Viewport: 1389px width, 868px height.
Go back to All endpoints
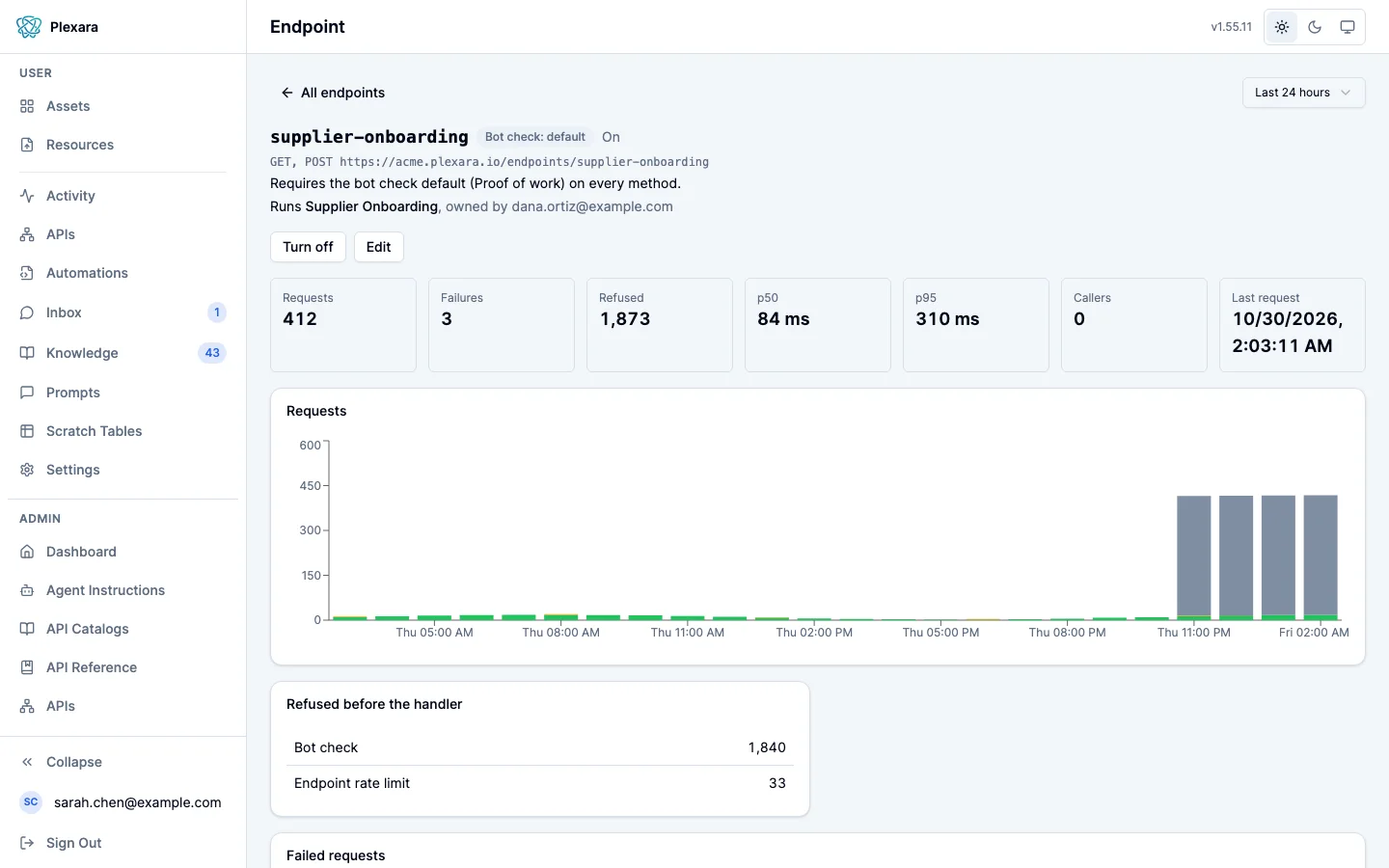(x=333, y=93)
